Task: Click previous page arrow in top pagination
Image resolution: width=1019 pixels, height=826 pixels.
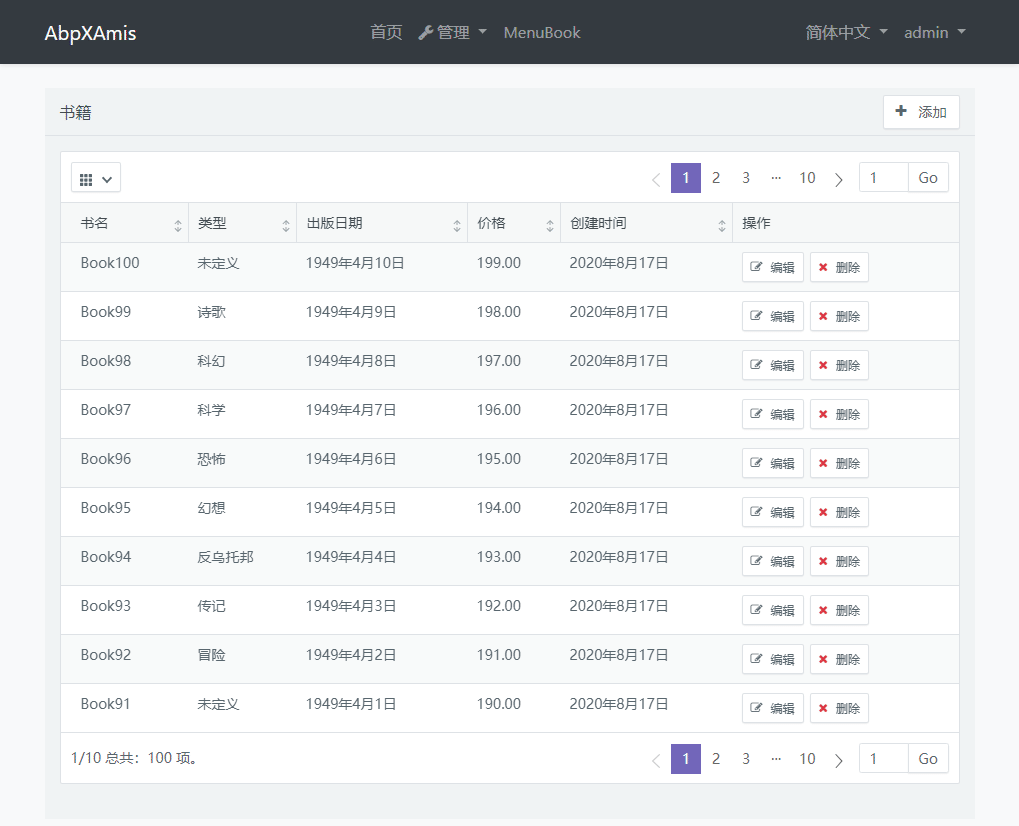Action: click(x=656, y=179)
